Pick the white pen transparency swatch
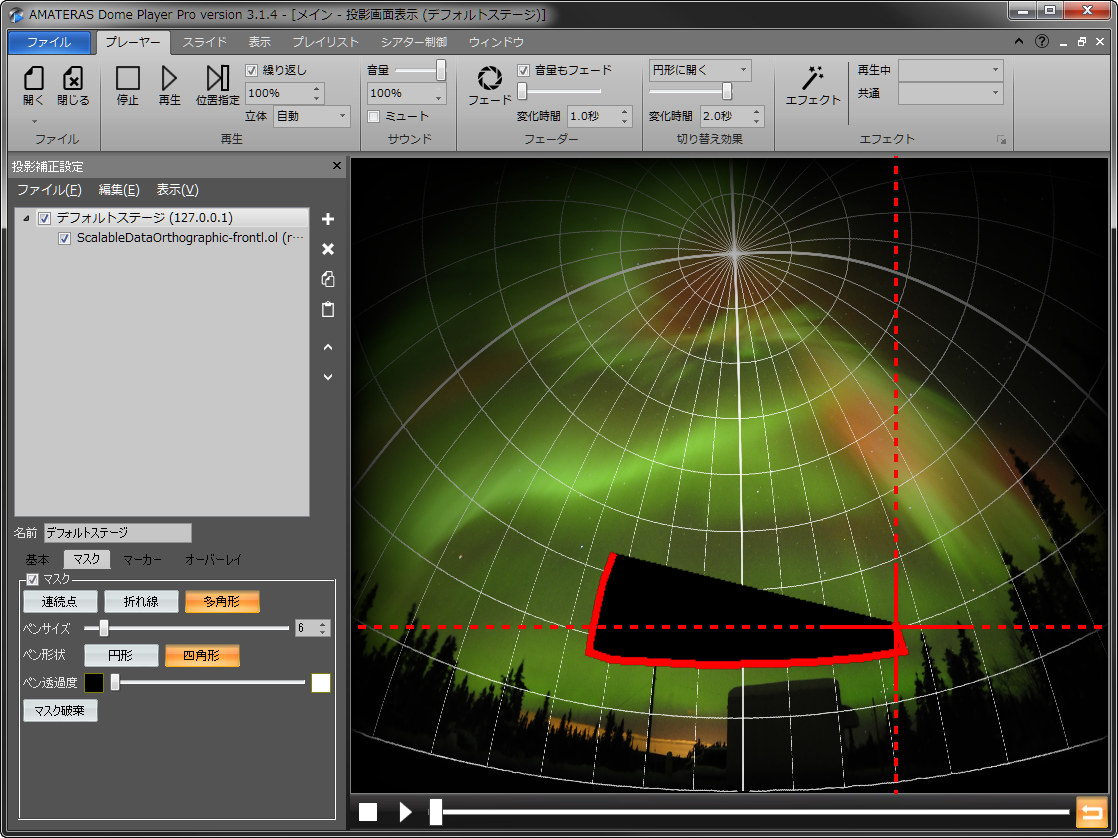The height and width of the screenshot is (838, 1118). (x=321, y=683)
